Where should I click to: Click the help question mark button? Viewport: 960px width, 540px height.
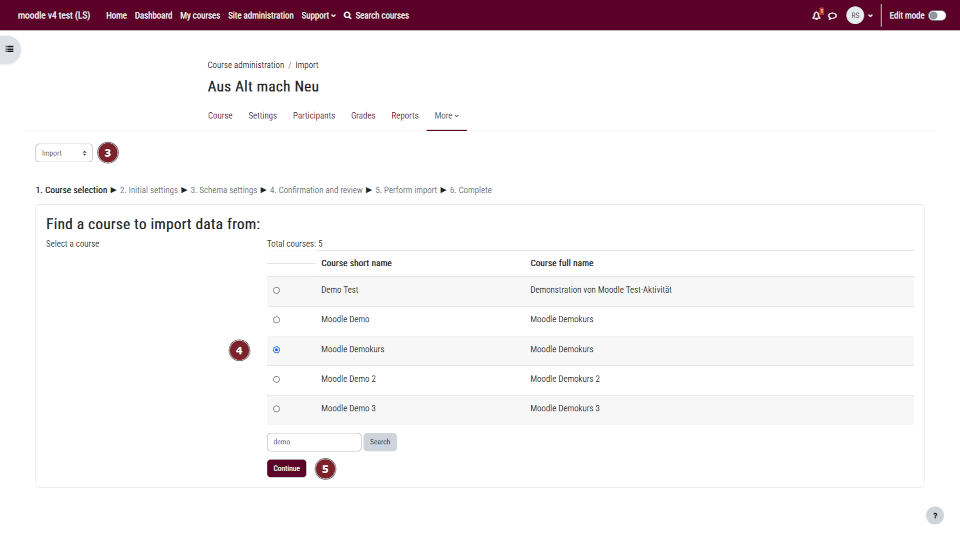pyautogui.click(x=935, y=516)
